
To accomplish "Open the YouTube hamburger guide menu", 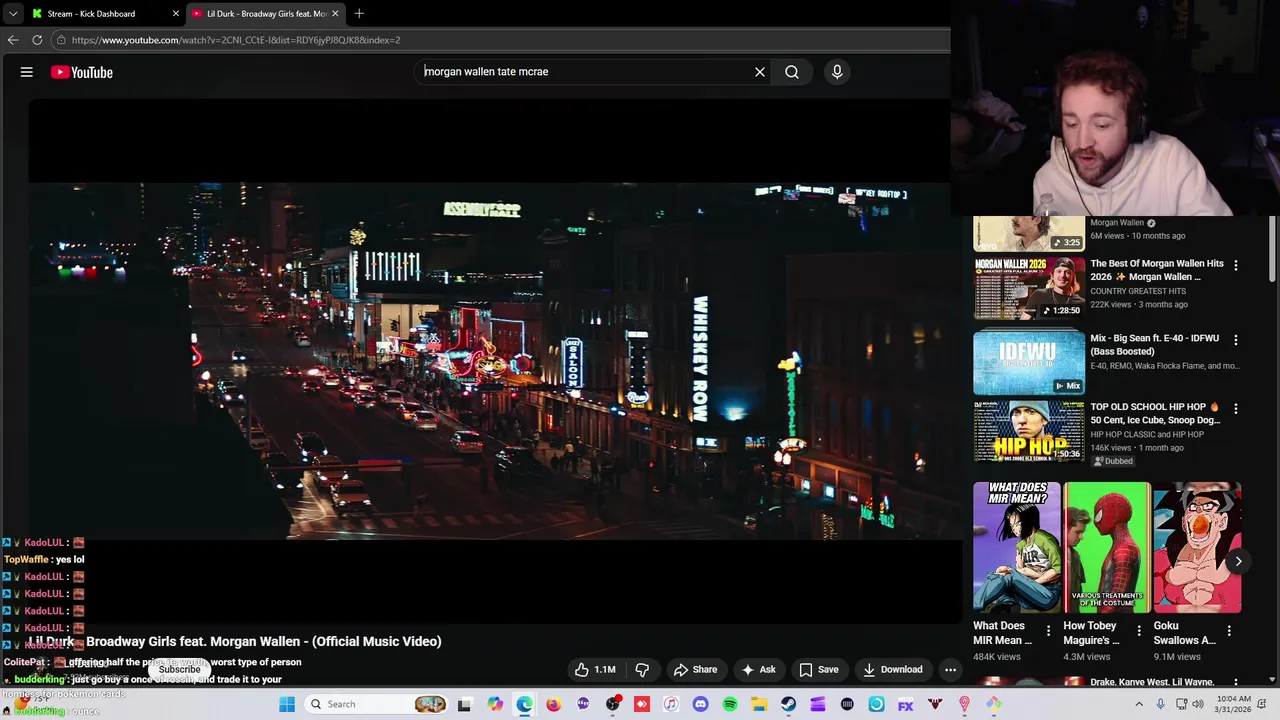I will 27,72.
